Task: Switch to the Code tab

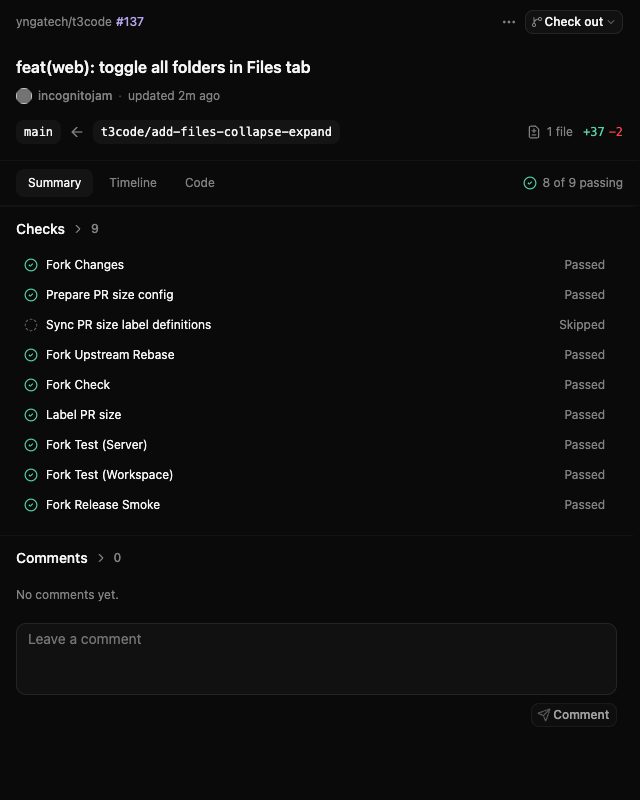Action: (x=200, y=183)
